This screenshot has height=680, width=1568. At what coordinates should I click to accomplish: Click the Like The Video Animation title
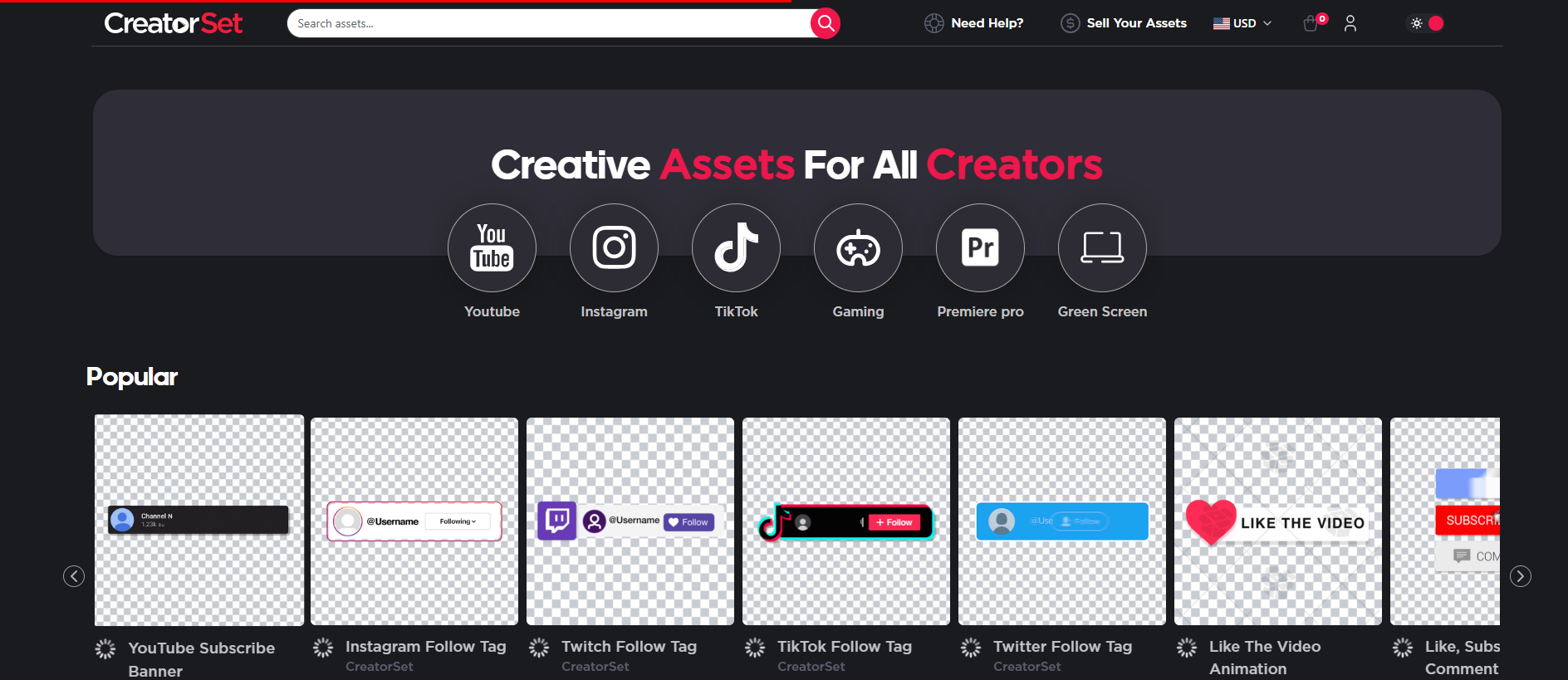pyautogui.click(x=1265, y=657)
